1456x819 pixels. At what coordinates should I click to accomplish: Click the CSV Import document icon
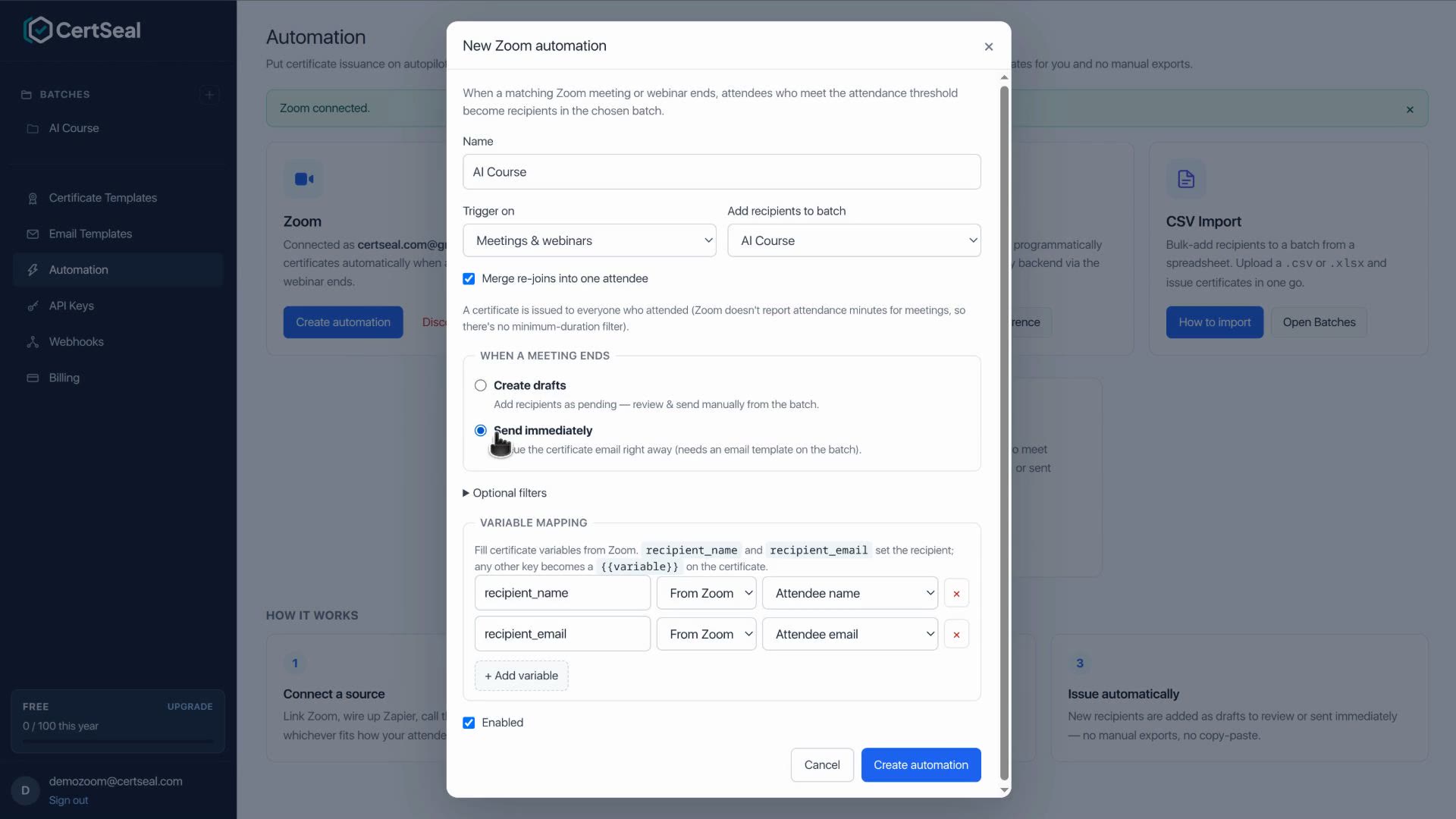click(1186, 179)
